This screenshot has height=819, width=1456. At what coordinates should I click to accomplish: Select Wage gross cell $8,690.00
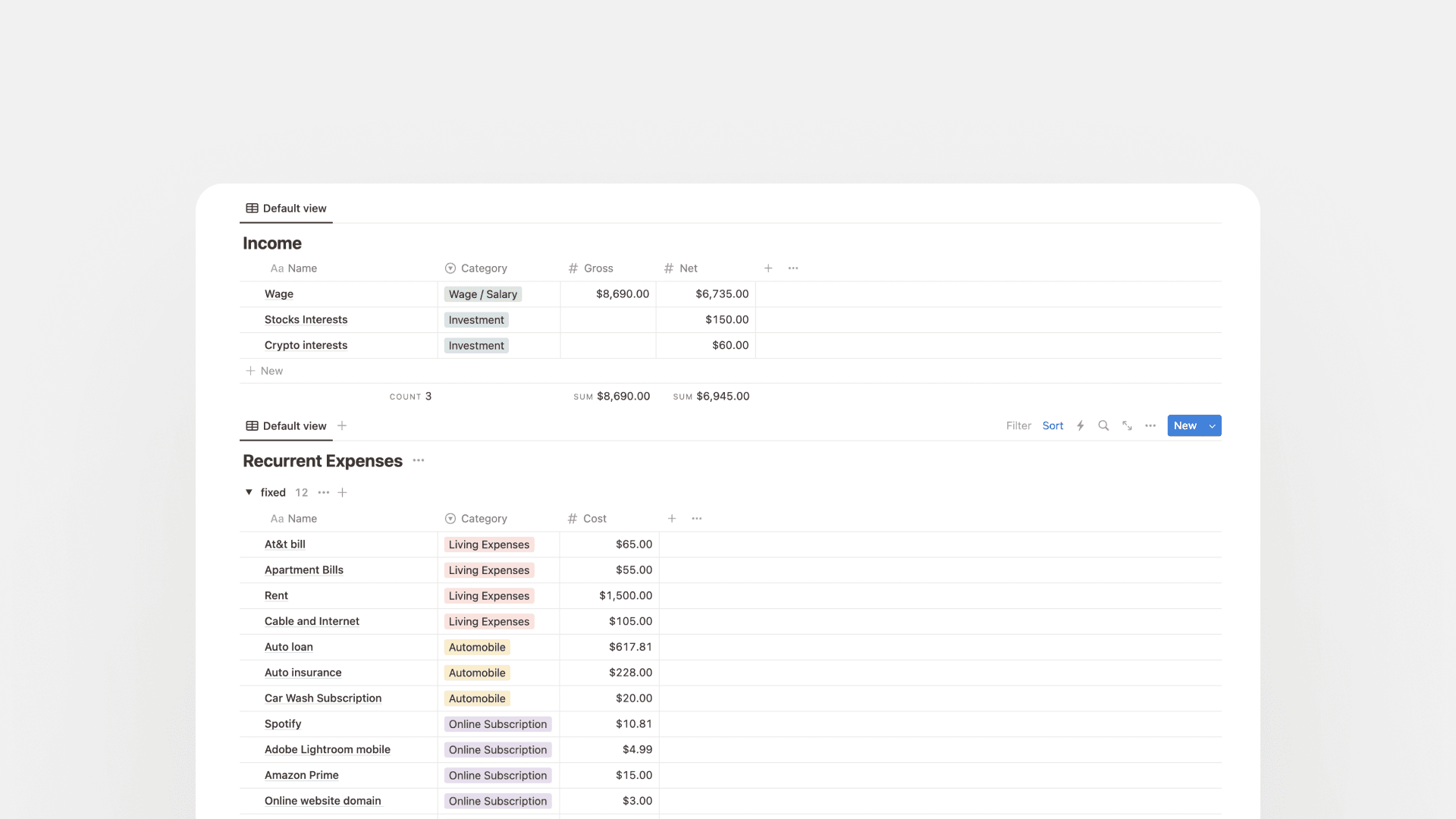click(x=608, y=294)
